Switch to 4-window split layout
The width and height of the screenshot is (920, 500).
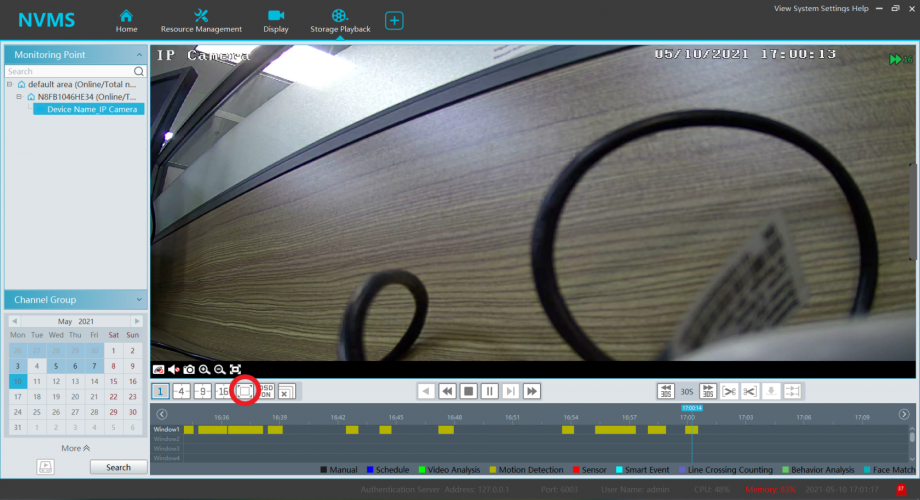pyautogui.click(x=181, y=391)
